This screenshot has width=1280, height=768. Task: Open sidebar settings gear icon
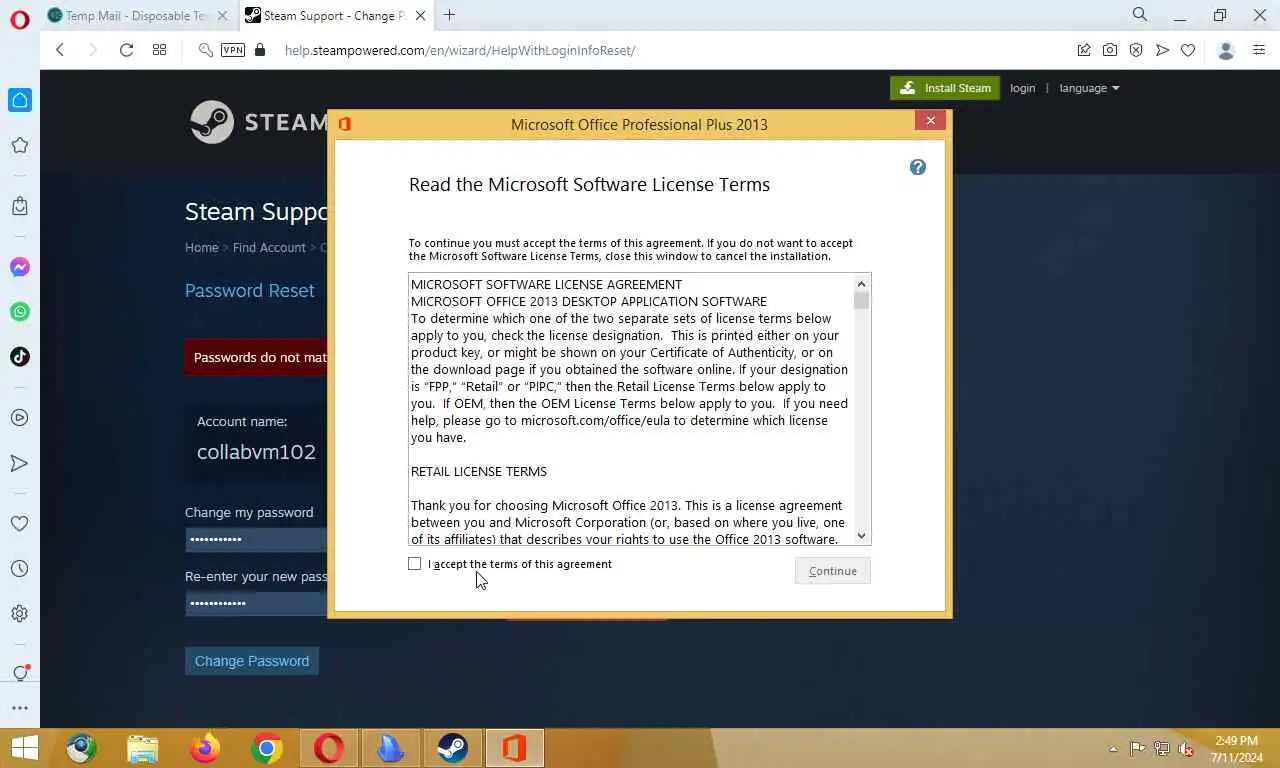(x=20, y=614)
